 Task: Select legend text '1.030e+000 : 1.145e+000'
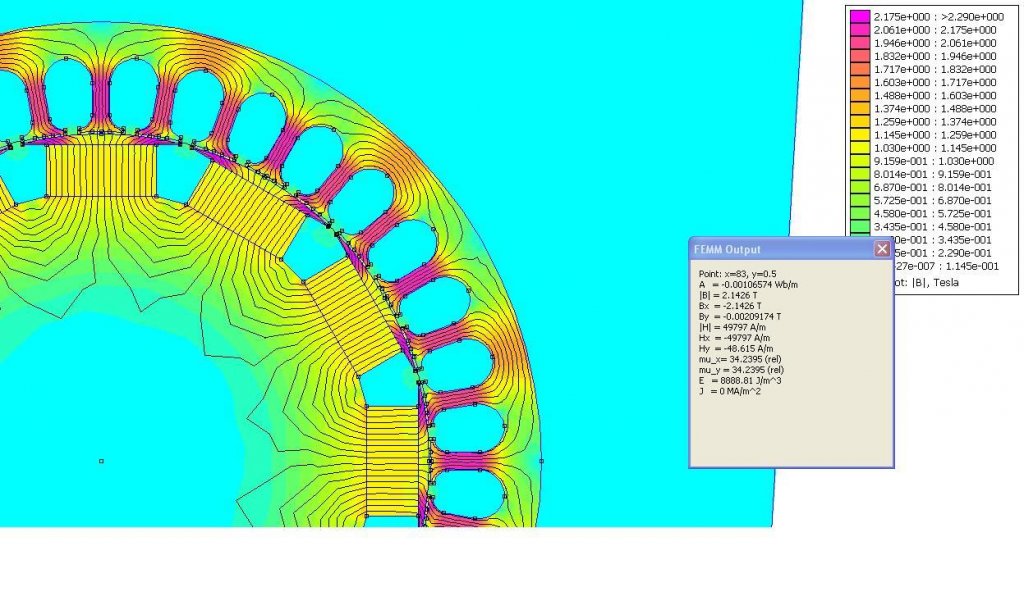click(x=935, y=148)
